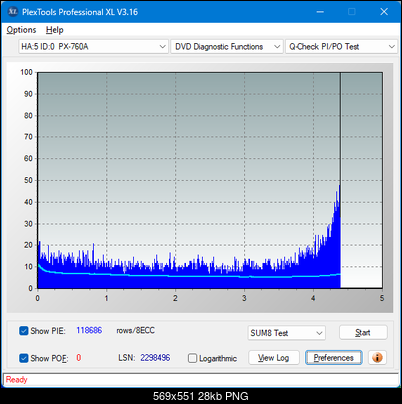This screenshot has height=404, width=402.
Task: Close the PlexTools Professional XL window
Action: point(384,12)
